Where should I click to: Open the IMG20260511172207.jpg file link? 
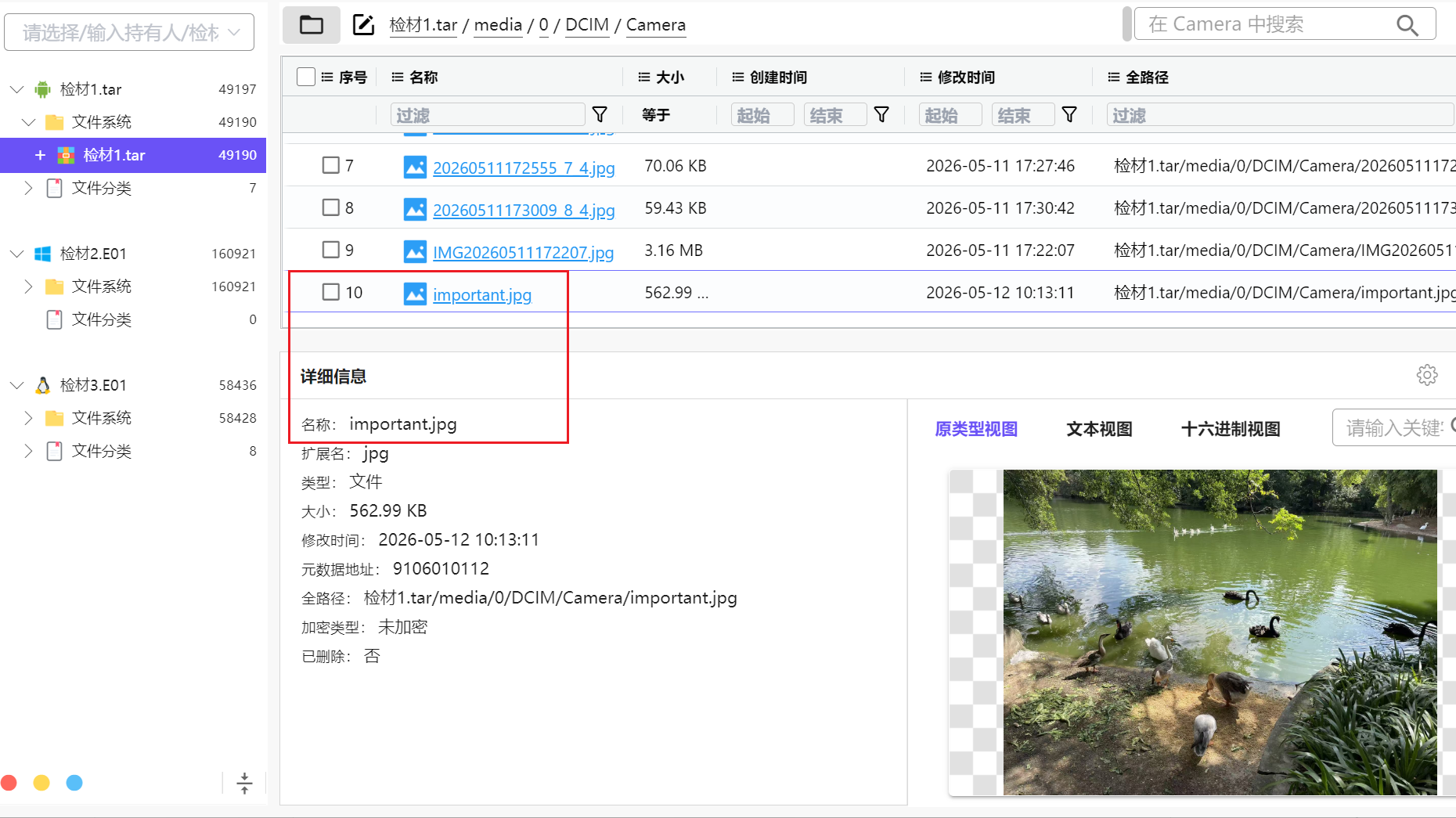coord(523,253)
